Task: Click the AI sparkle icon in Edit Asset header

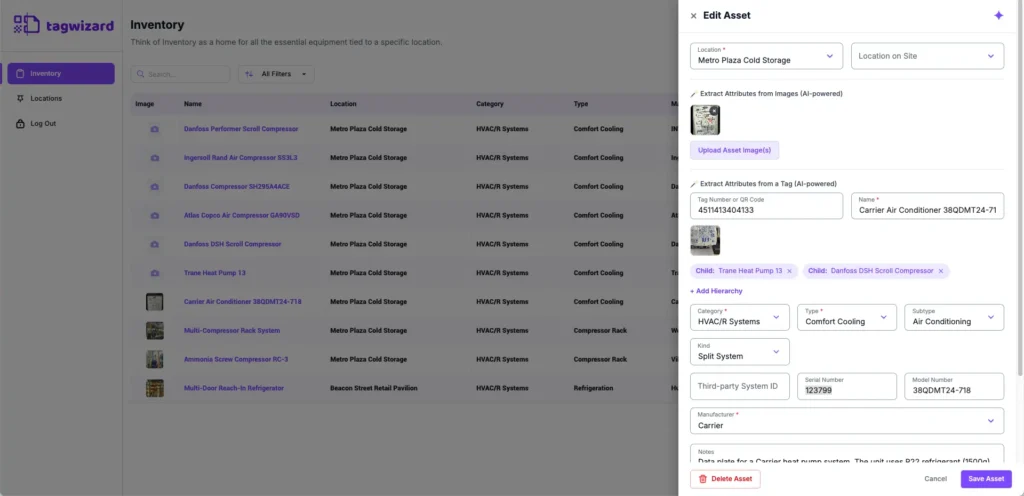Action: coord(999,16)
